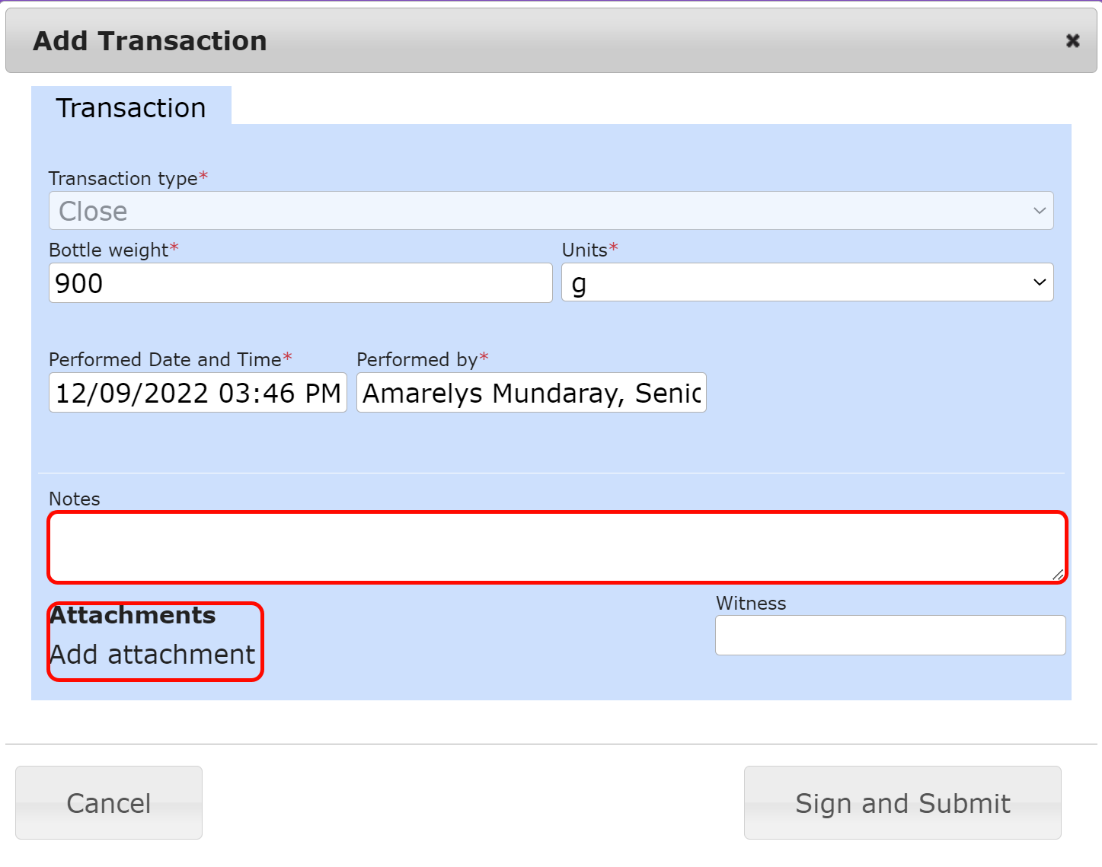The width and height of the screenshot is (1102, 867).
Task: Click the Performed Date and Time field
Action: click(197, 393)
